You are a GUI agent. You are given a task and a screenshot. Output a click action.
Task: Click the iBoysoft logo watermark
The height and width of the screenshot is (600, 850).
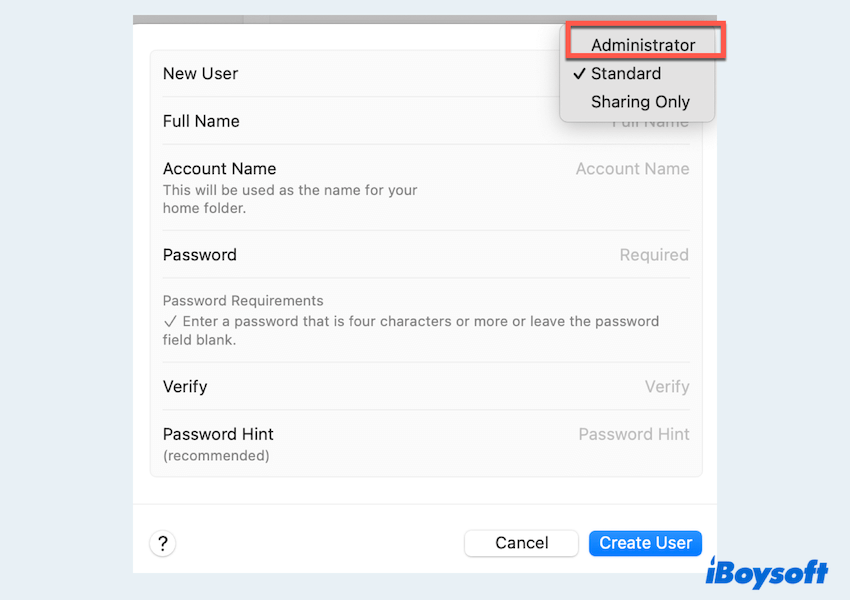coord(767,573)
